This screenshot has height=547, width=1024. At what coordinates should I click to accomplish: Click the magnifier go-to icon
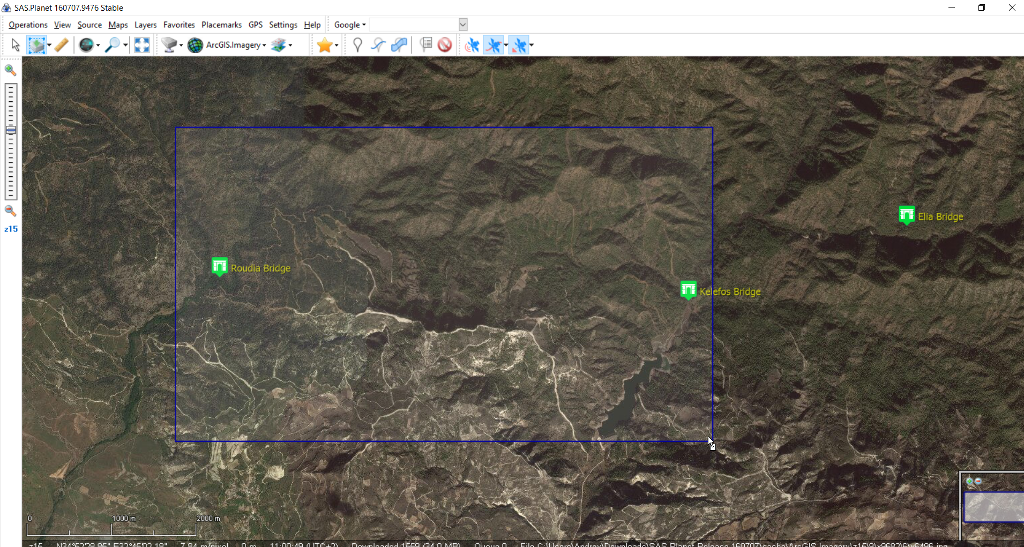pos(113,45)
